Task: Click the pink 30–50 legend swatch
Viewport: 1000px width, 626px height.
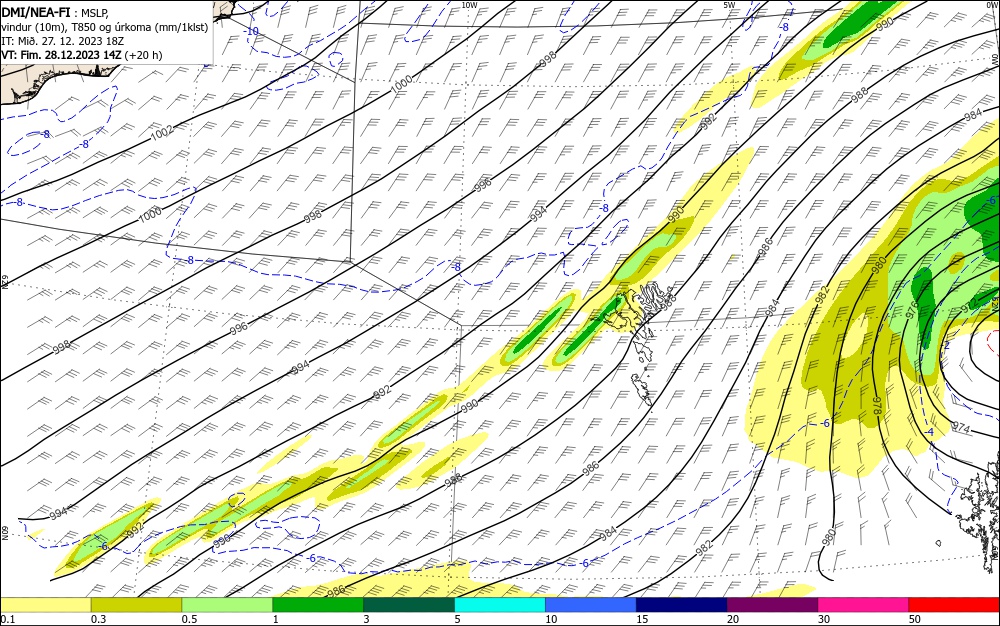Action: point(864,605)
